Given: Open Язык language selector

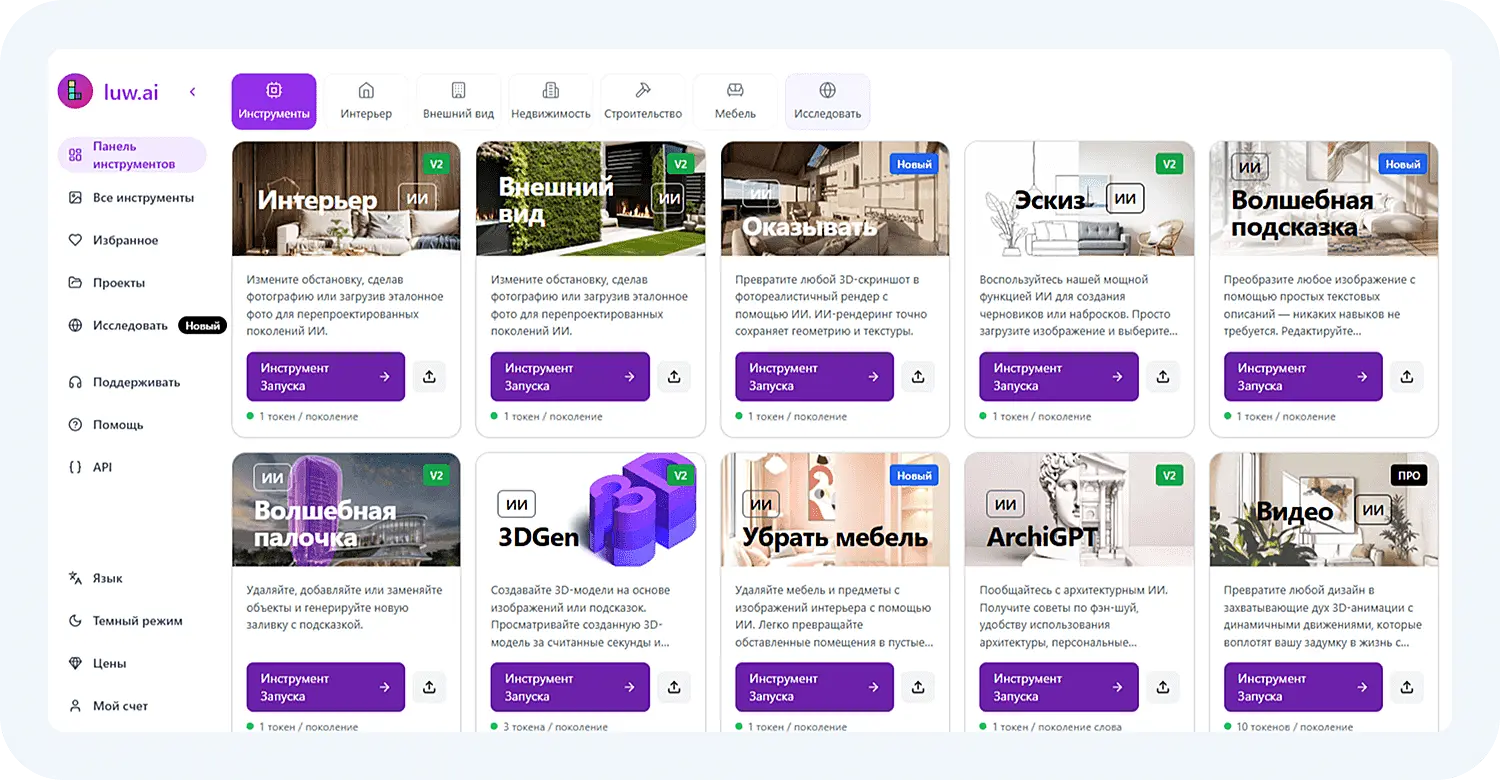Looking at the screenshot, I should coord(107,578).
